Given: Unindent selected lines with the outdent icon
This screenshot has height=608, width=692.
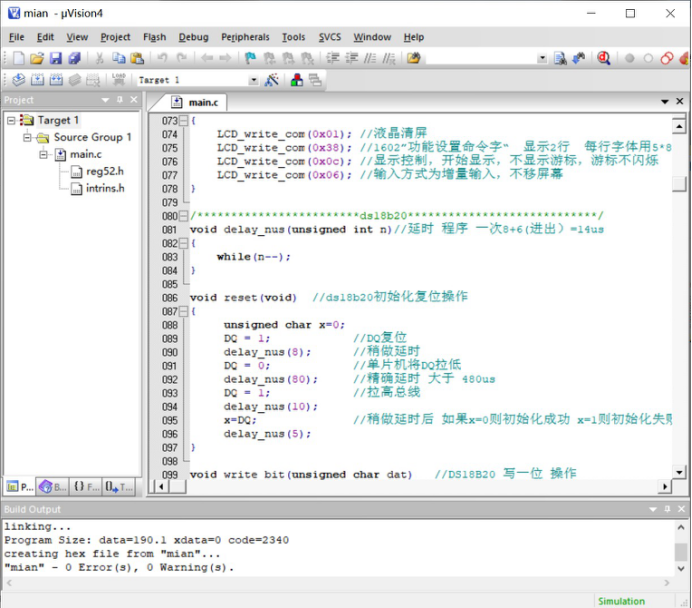Looking at the screenshot, I should pyautogui.click(x=352, y=58).
